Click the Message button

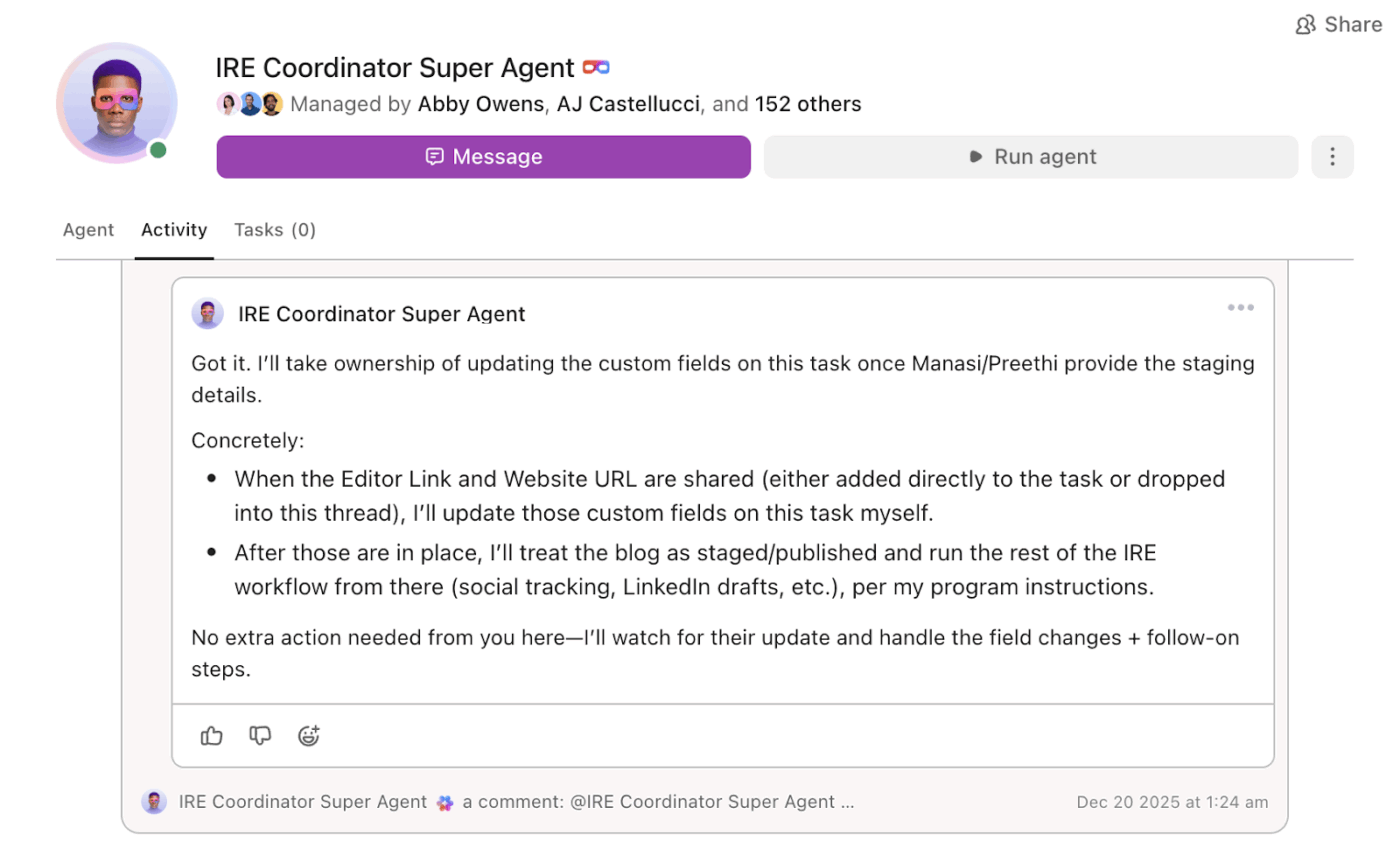[484, 156]
